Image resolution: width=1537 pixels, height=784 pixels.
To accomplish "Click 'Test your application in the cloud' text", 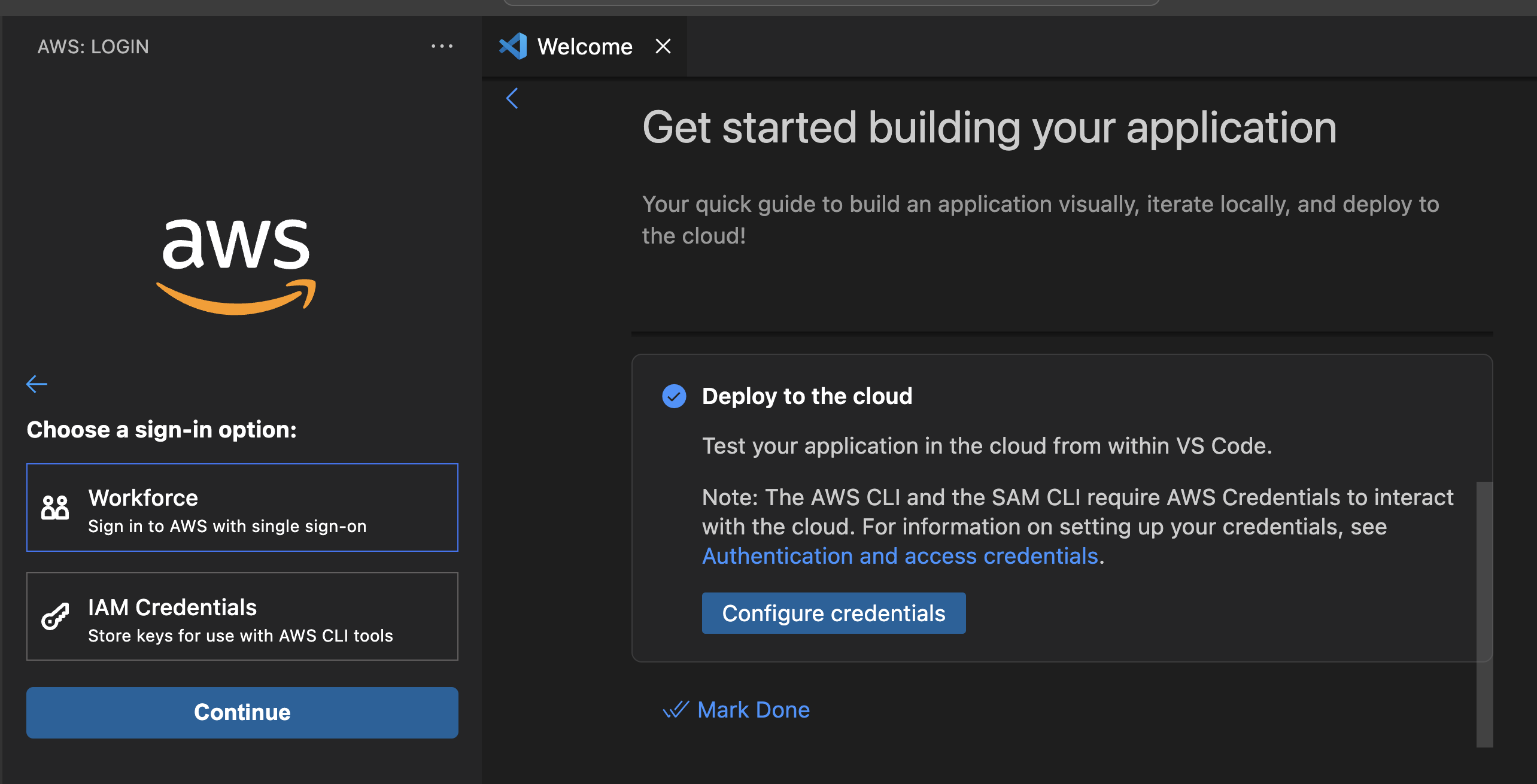I will pos(987,446).
